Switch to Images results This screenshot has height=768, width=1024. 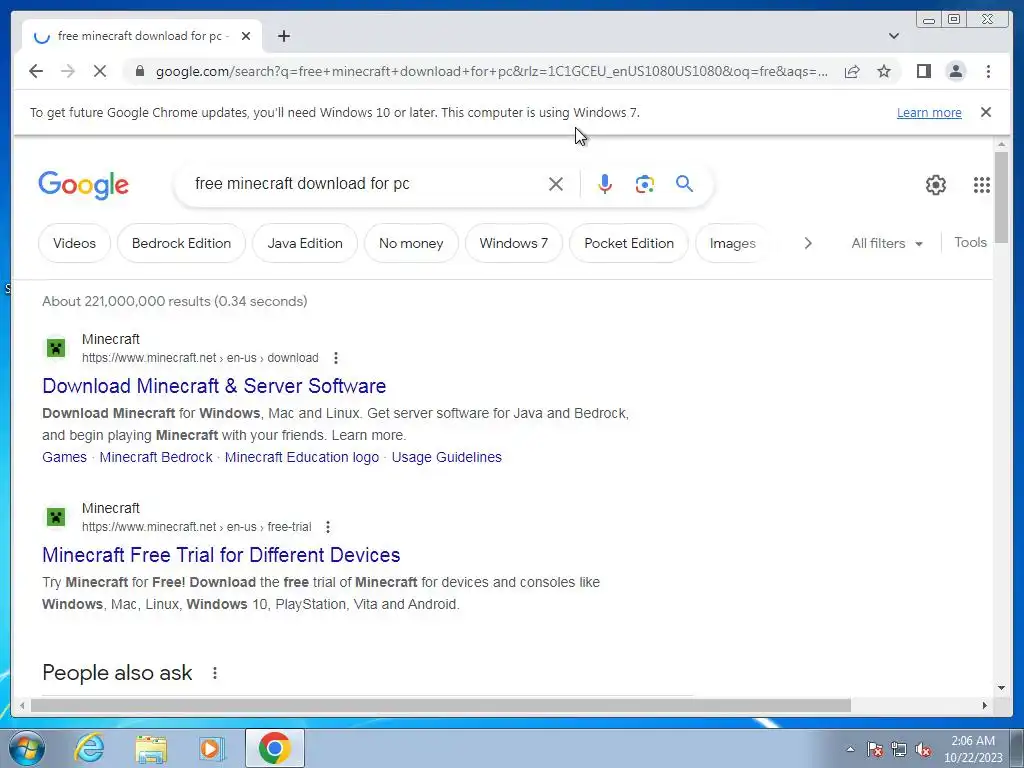point(732,243)
